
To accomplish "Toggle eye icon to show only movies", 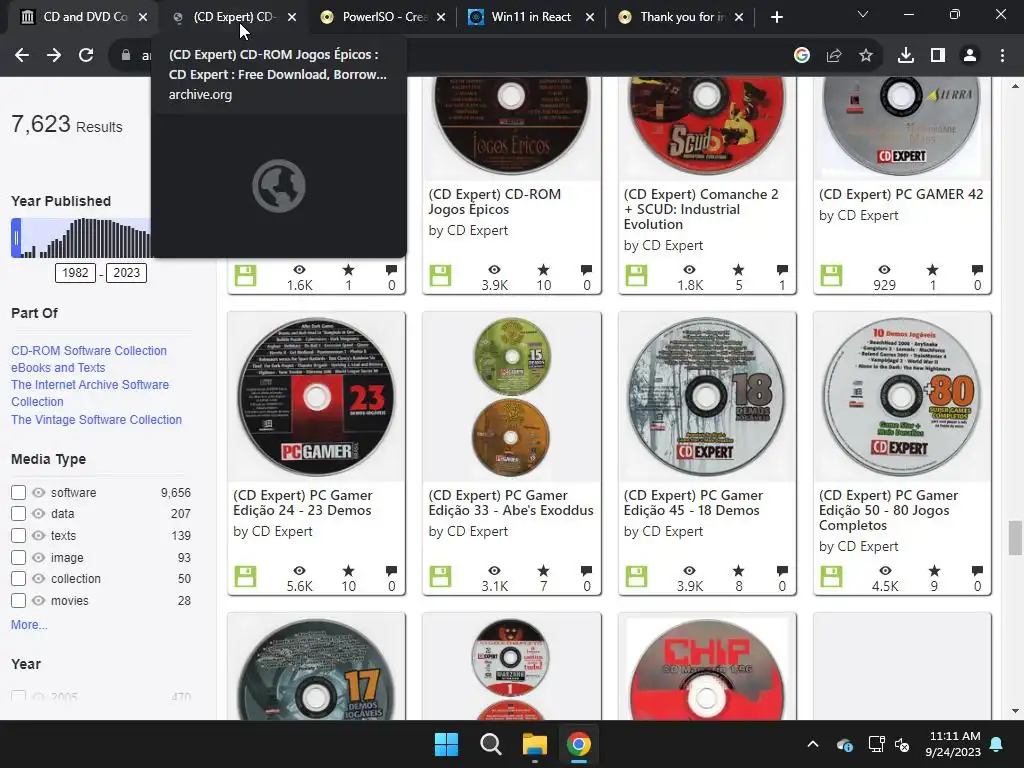I will point(39,600).
